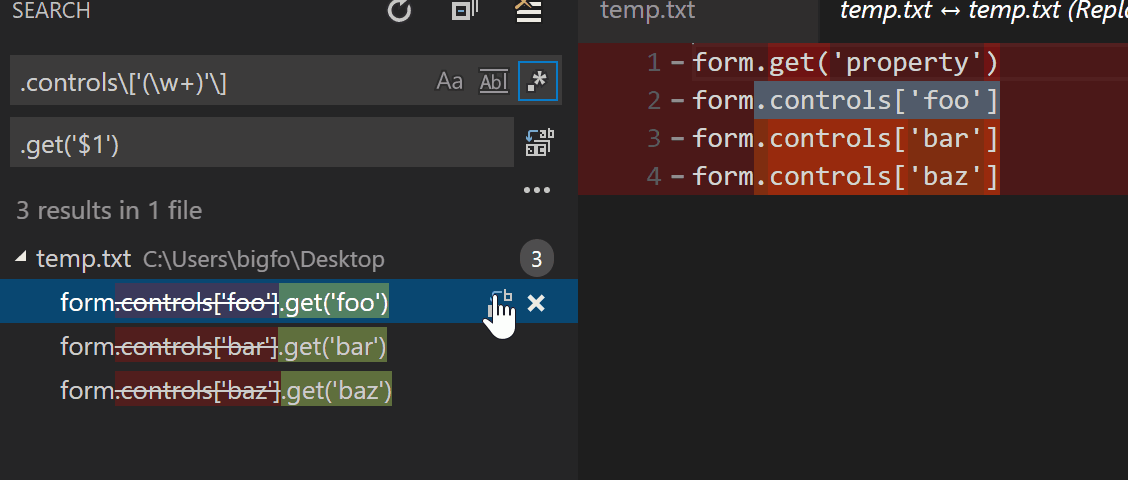
Task: Open the form.get('baz') search result
Action: (x=225, y=390)
